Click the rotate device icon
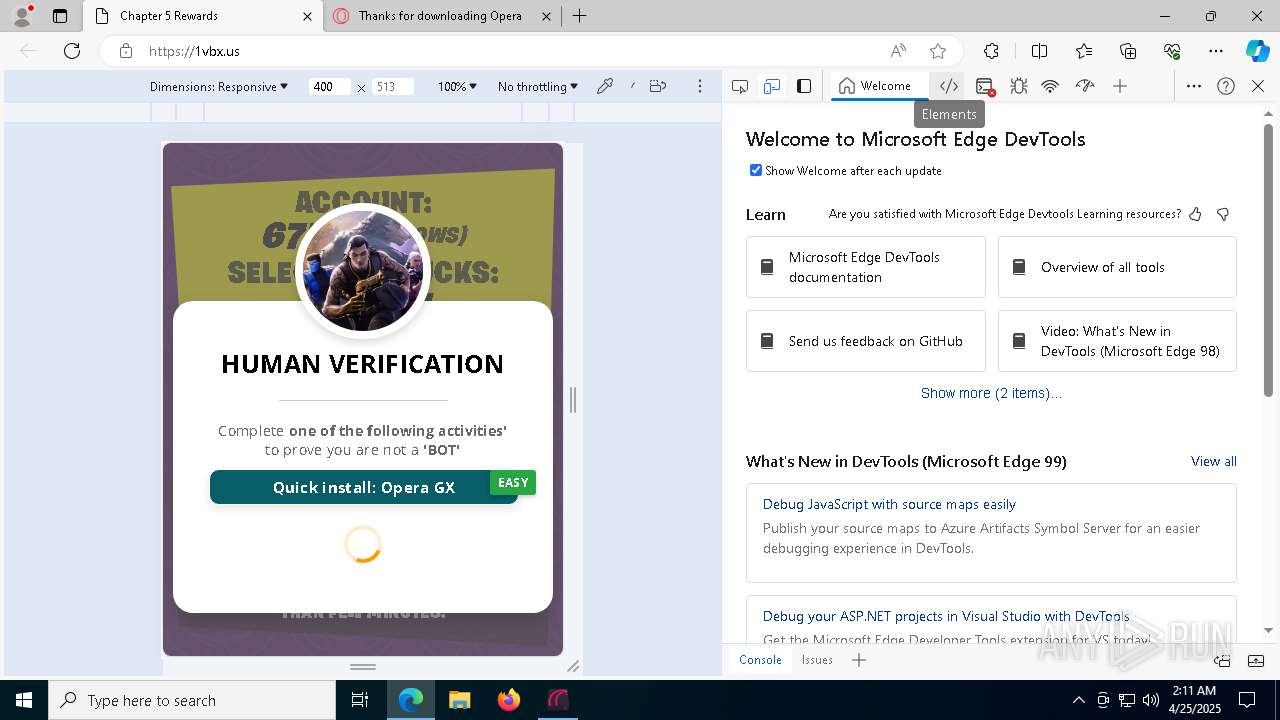 pos(658,86)
